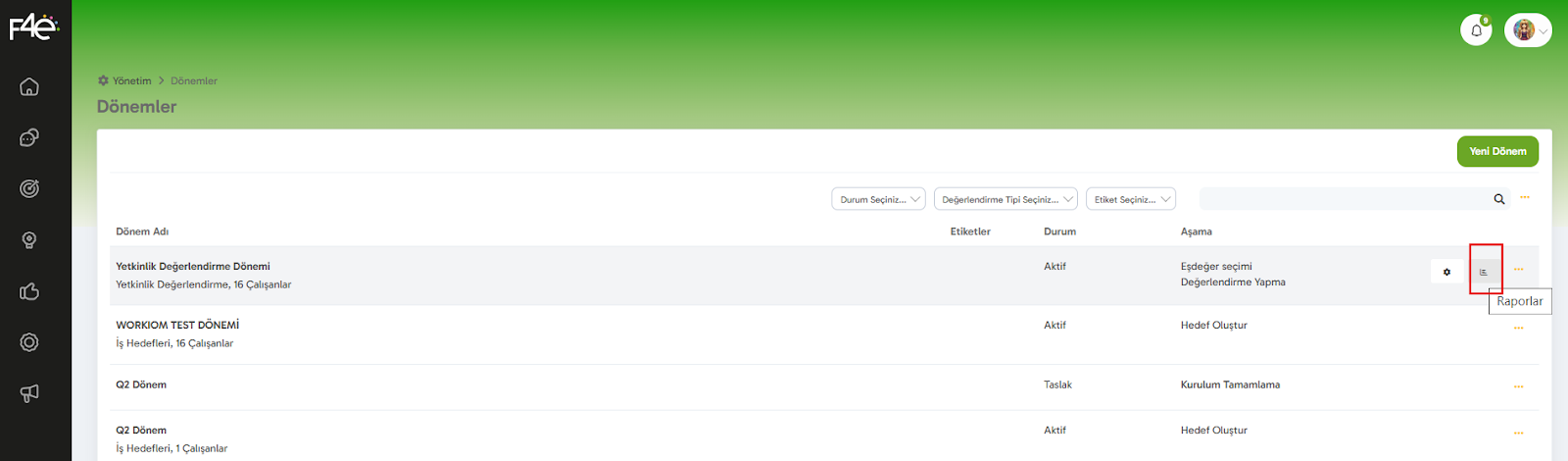
Task: Click Raporlar icon for Yetkinlik Değerlendirme Dönemi
Action: click(1485, 272)
